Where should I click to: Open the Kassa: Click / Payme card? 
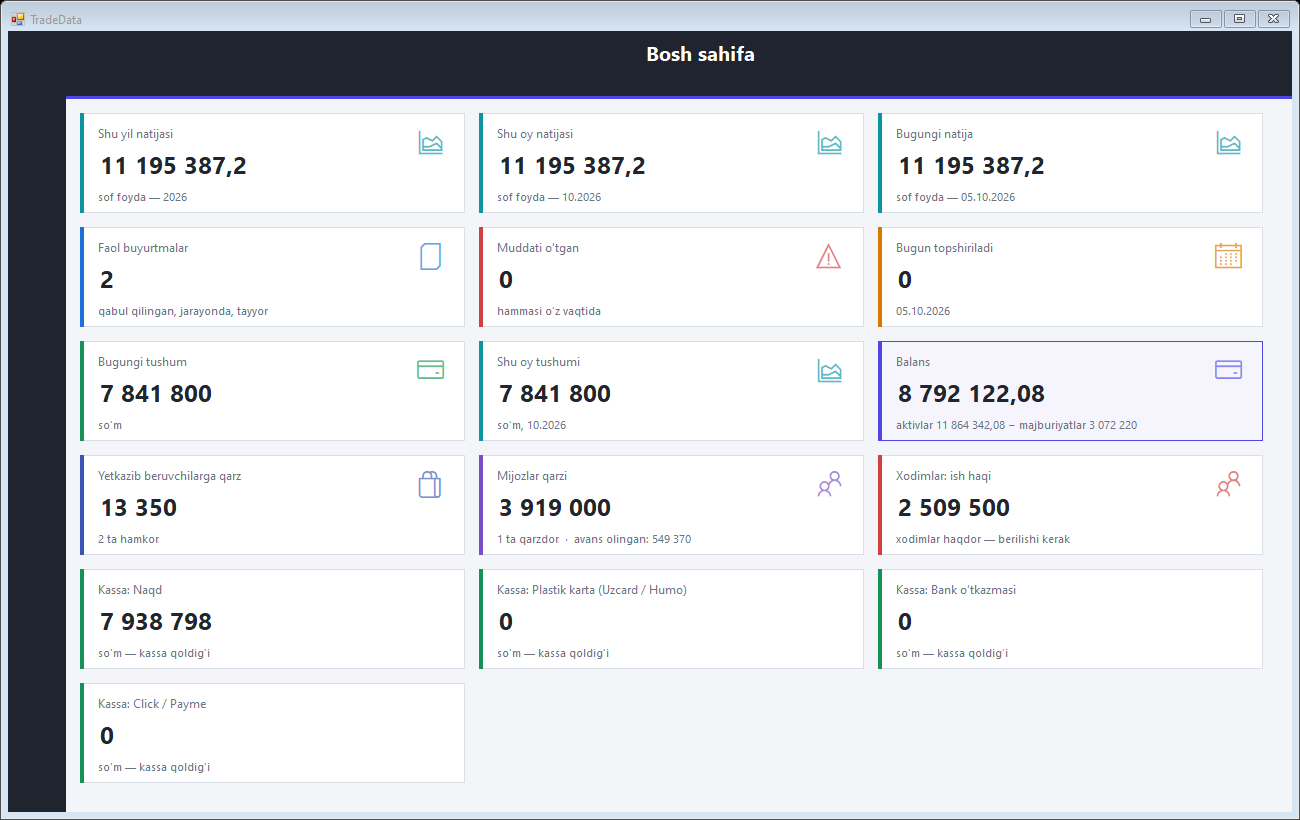[272, 733]
